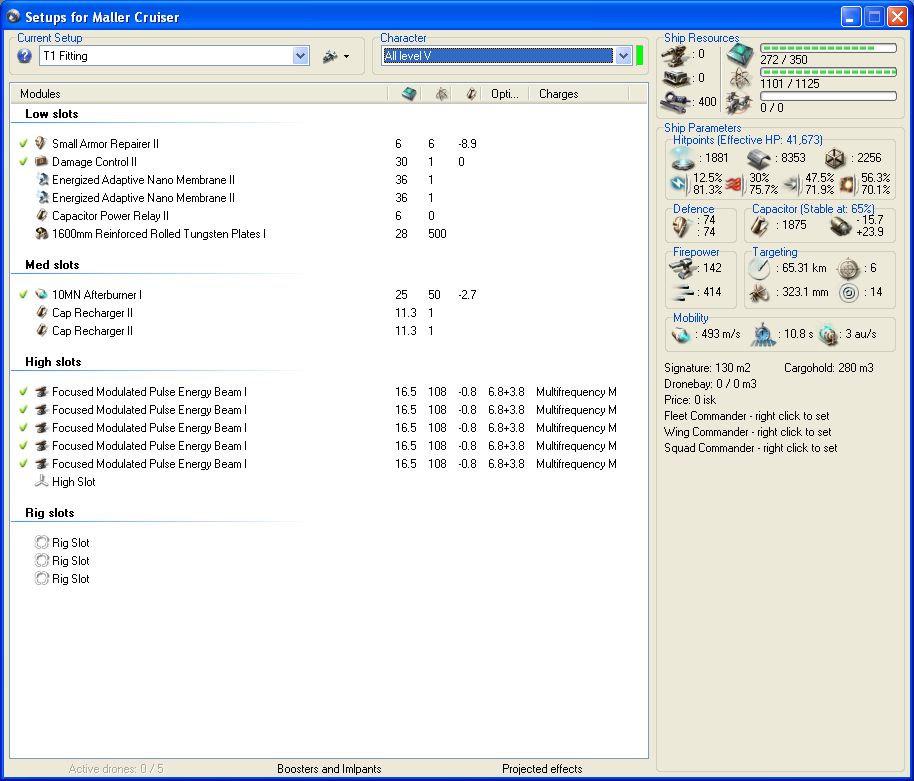Toggle the third Focused Modulated Pulse Energy Beam checkmark
Screen dimensions: 914x781
point(23,428)
